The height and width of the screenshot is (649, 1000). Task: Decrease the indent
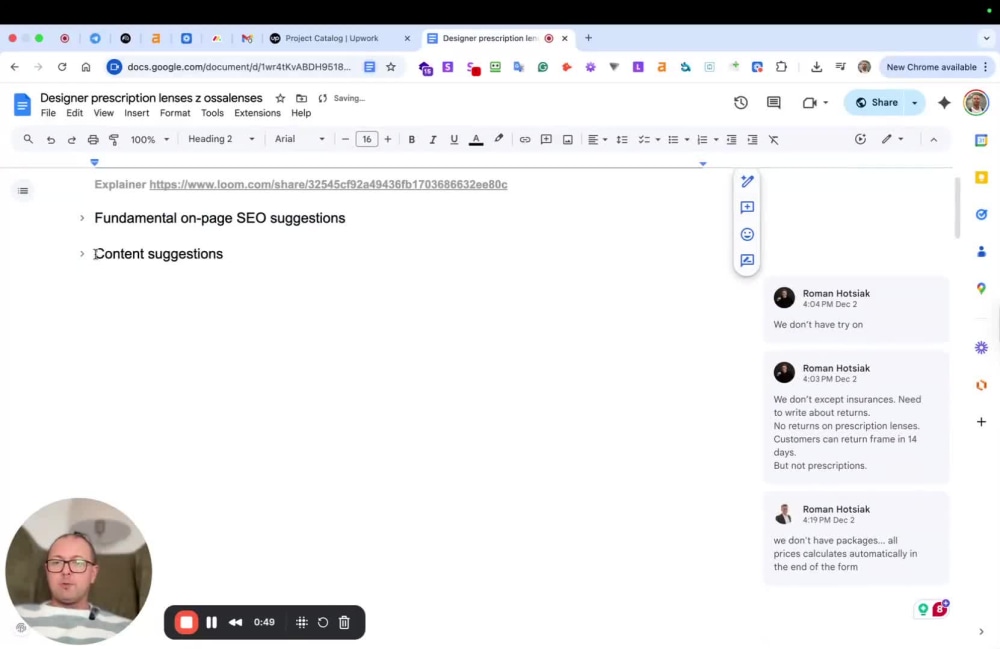tap(732, 140)
